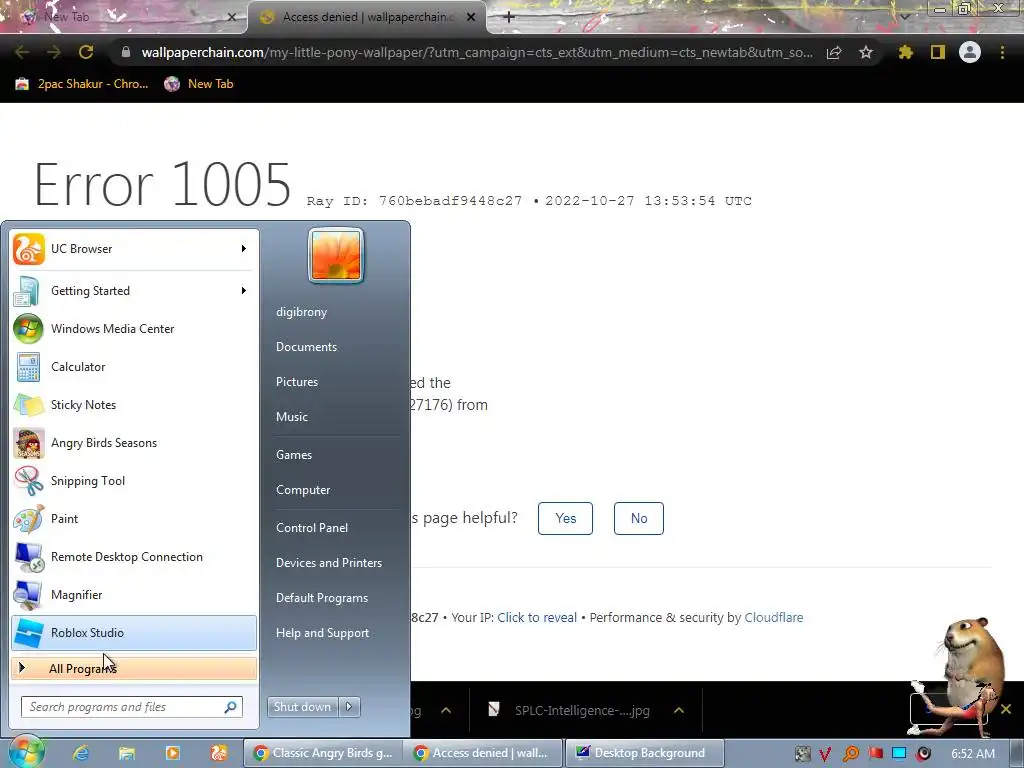Switch to Classic Angry Birds taskbar window
Screen dimensions: 1024x768
pos(323,753)
